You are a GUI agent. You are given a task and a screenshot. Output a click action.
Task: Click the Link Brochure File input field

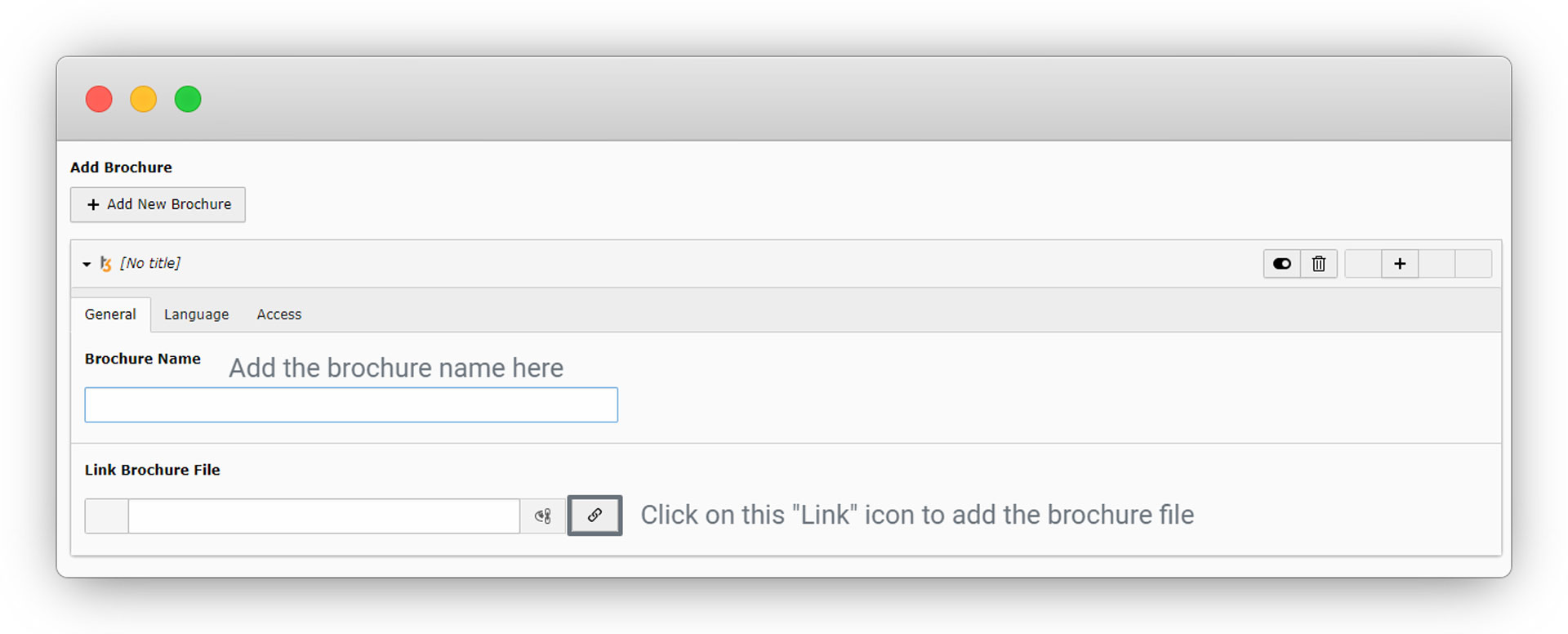(323, 516)
